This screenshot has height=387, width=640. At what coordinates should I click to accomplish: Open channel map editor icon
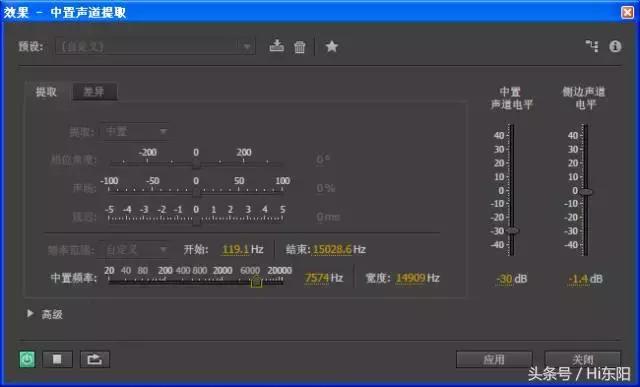tap(592, 46)
